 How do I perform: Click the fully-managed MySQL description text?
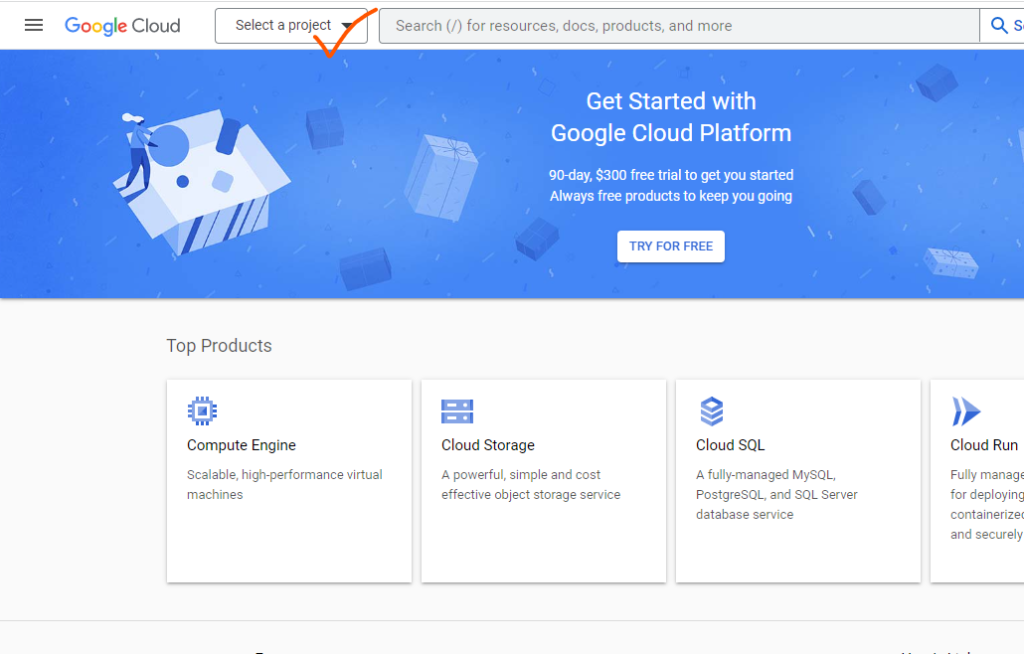pos(776,495)
